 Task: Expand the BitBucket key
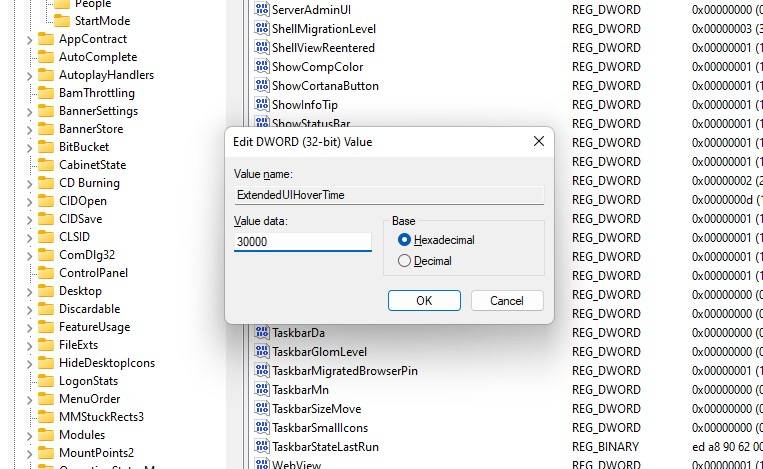[x=29, y=148]
